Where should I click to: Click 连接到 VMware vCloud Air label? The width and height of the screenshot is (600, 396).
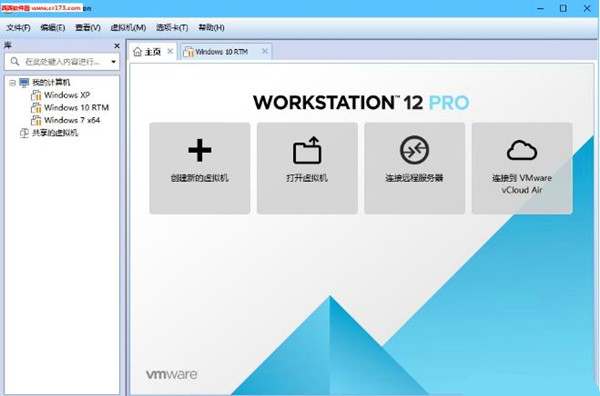(x=522, y=184)
